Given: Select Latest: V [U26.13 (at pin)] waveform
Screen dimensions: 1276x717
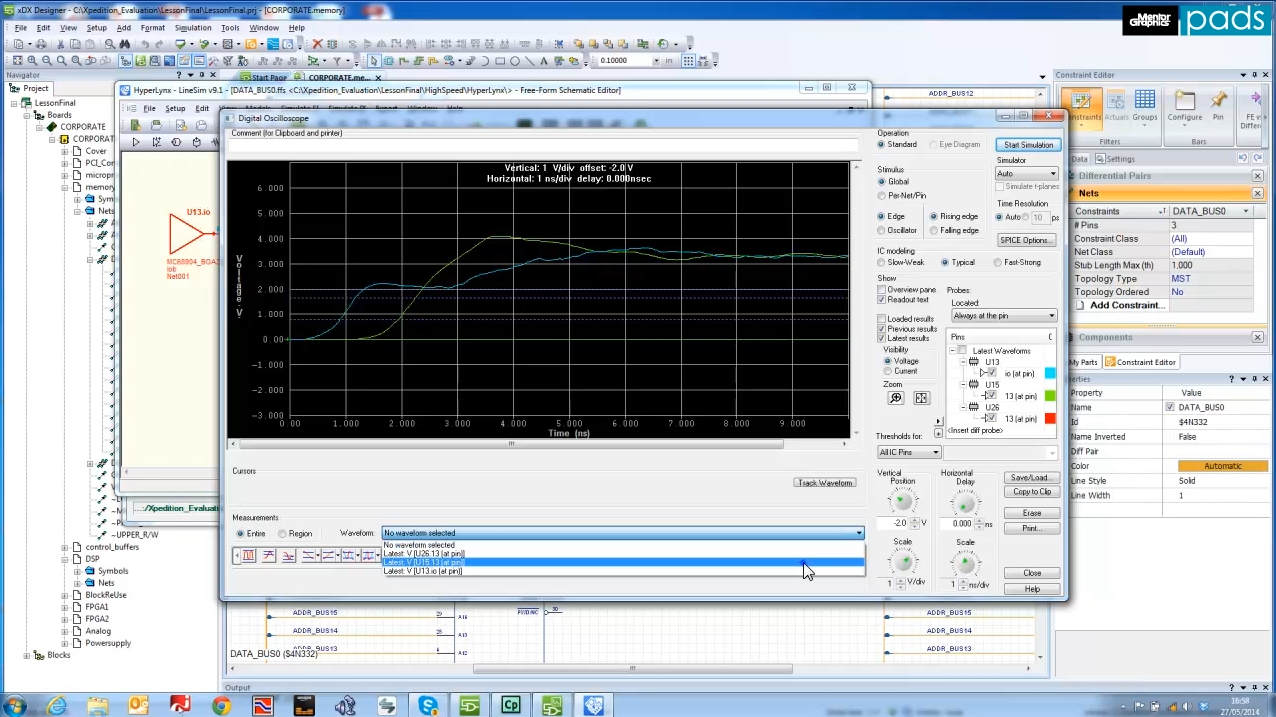Looking at the screenshot, I should (x=424, y=553).
